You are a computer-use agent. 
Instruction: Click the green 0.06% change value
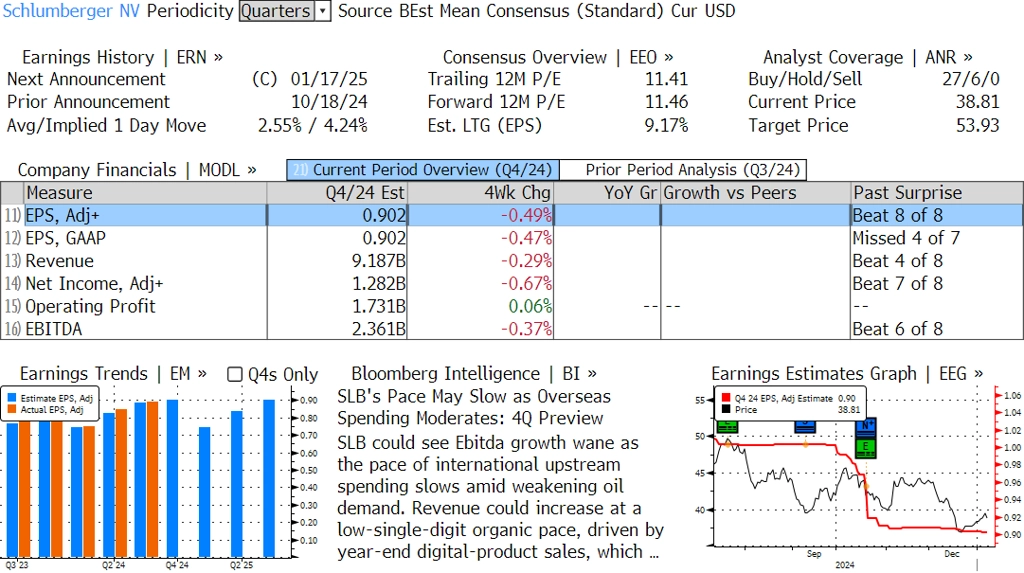click(x=530, y=306)
